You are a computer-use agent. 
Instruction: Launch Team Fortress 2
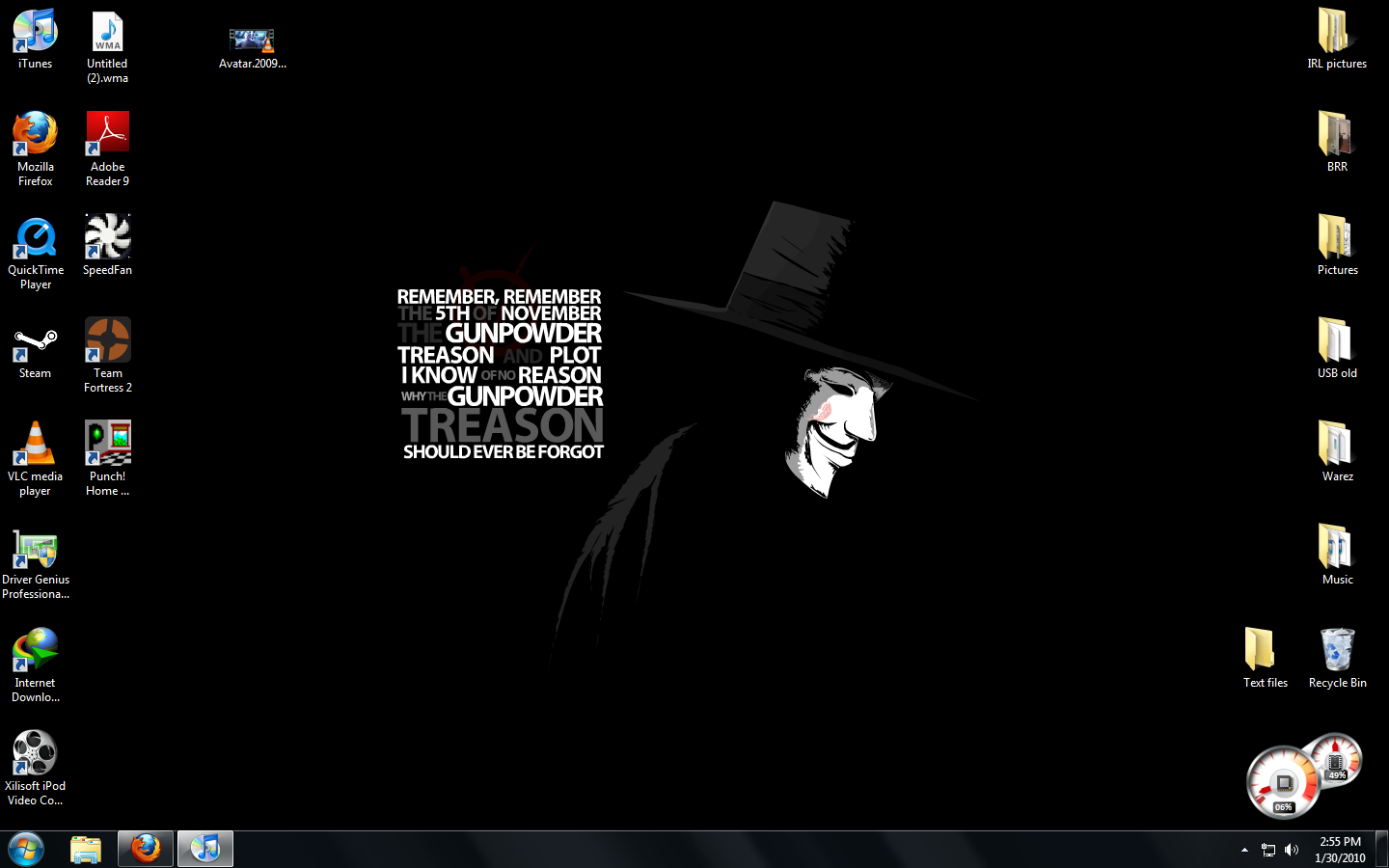coord(107,339)
